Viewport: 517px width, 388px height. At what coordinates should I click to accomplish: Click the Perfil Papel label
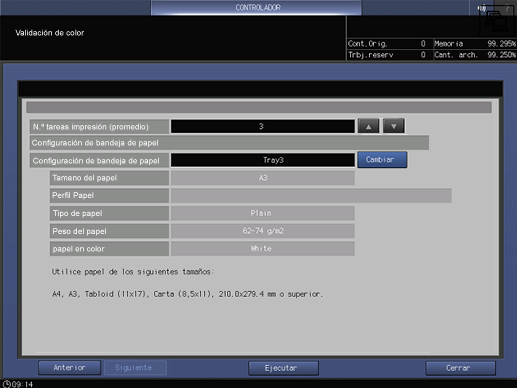[x=109, y=196]
